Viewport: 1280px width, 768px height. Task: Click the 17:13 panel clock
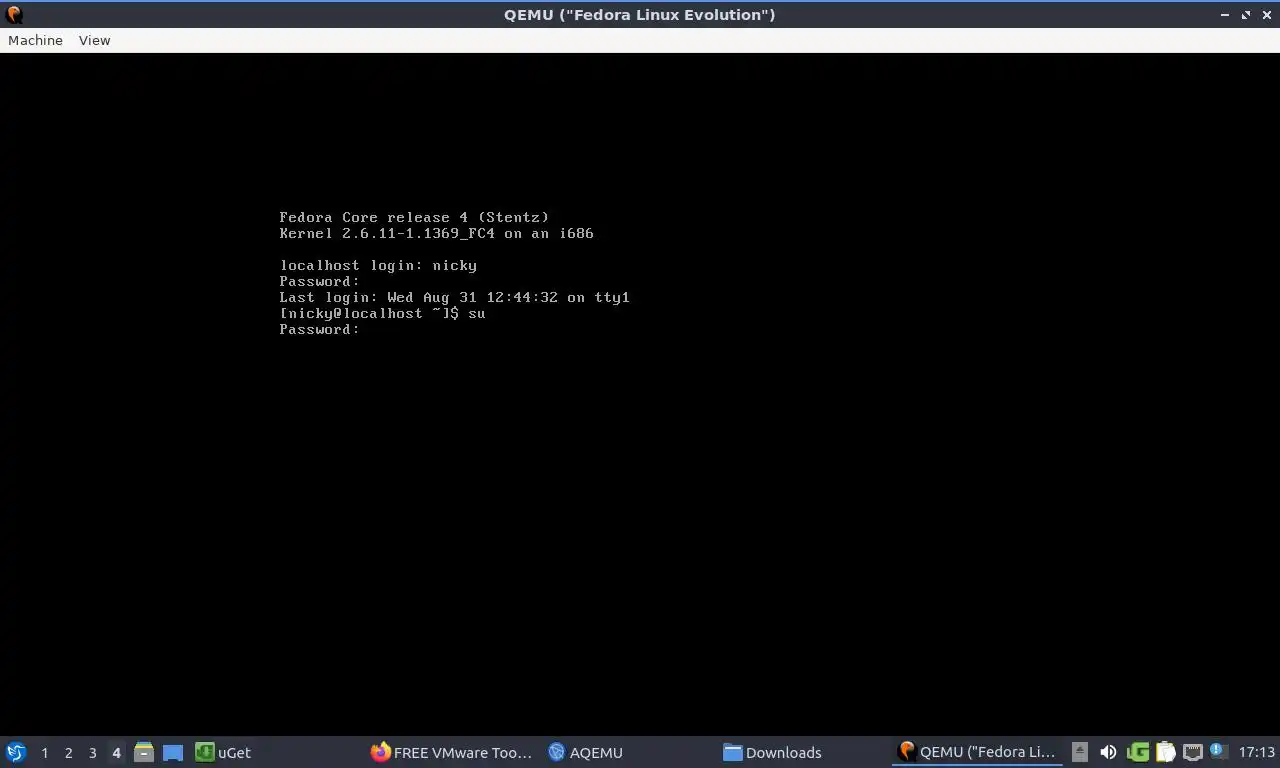pos(1256,752)
